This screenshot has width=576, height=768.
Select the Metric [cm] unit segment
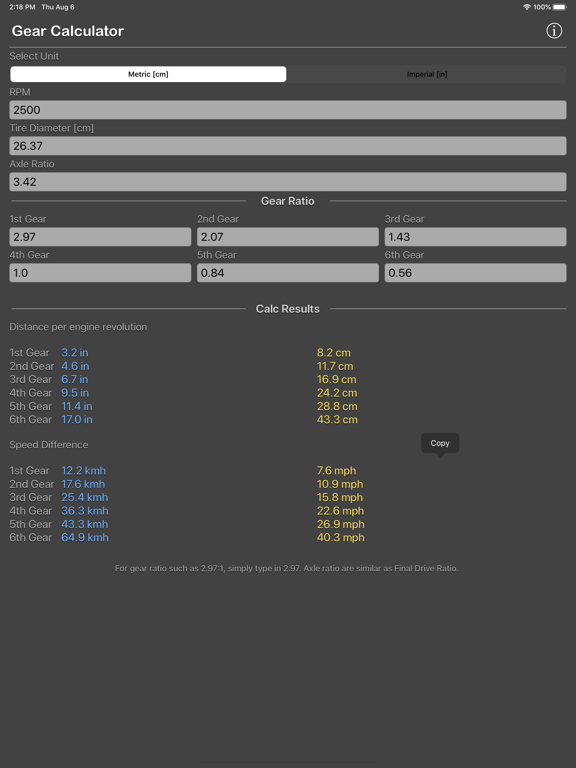tap(148, 74)
